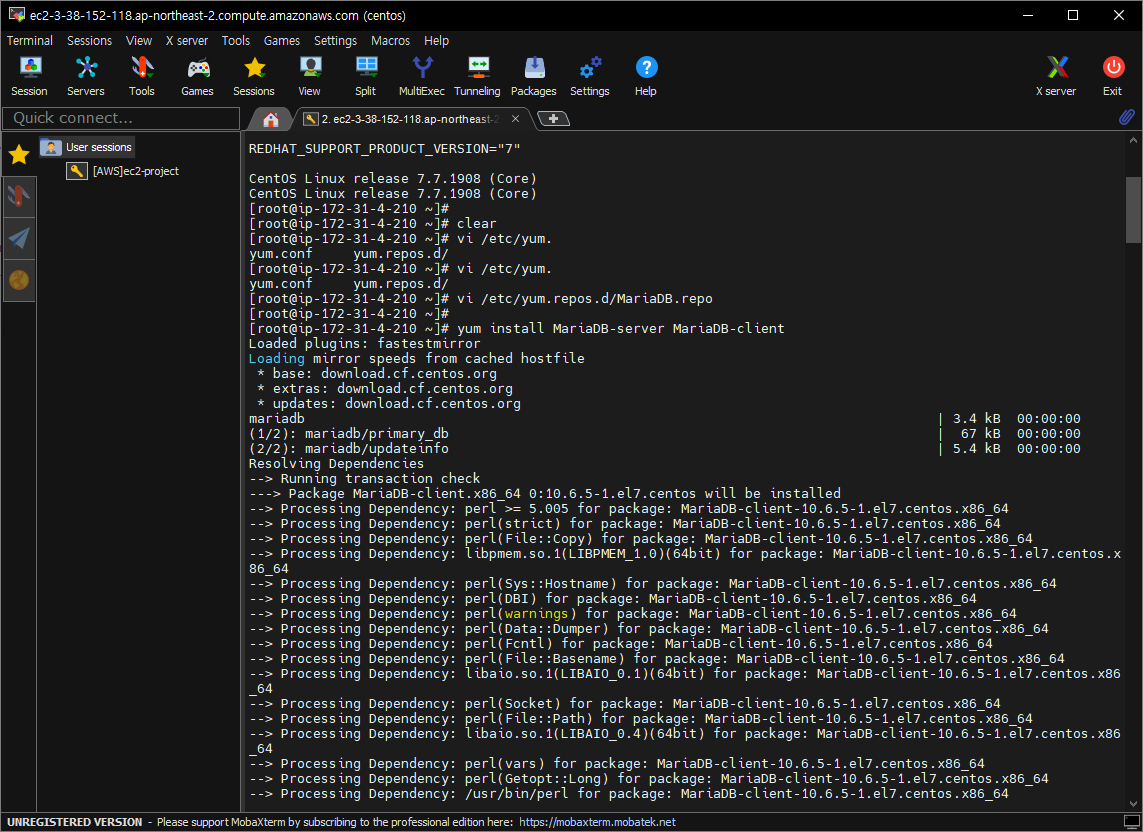Open the Terminal menu

click(30, 41)
